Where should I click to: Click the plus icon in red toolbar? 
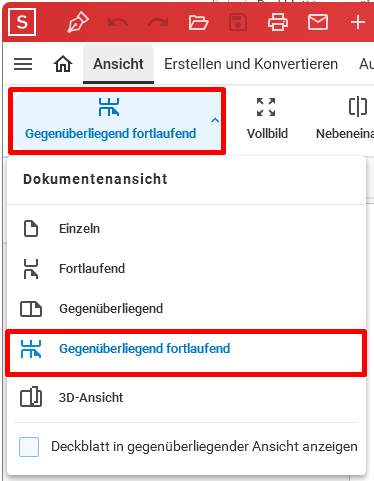(358, 22)
